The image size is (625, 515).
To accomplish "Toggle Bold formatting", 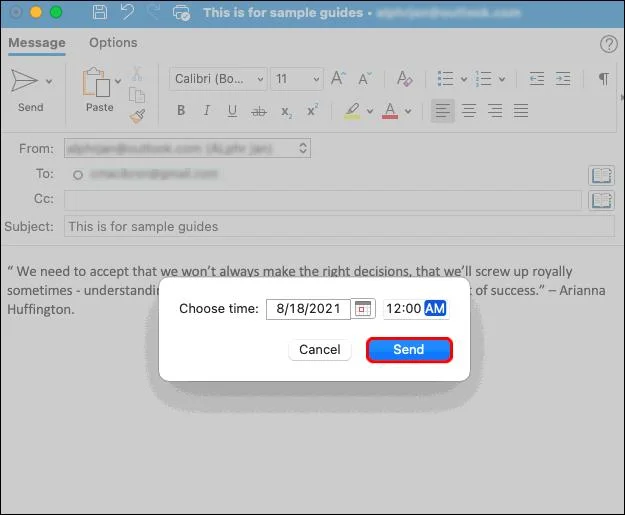I will pos(181,110).
